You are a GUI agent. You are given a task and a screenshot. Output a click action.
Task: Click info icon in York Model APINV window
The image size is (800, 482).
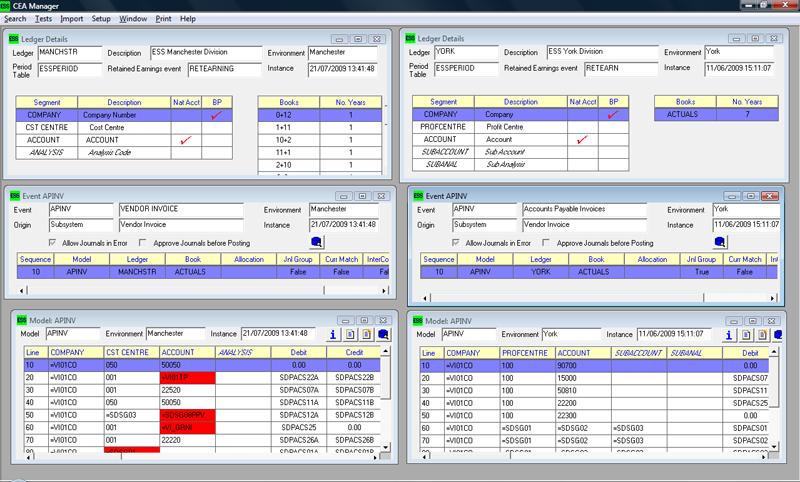tap(729, 335)
